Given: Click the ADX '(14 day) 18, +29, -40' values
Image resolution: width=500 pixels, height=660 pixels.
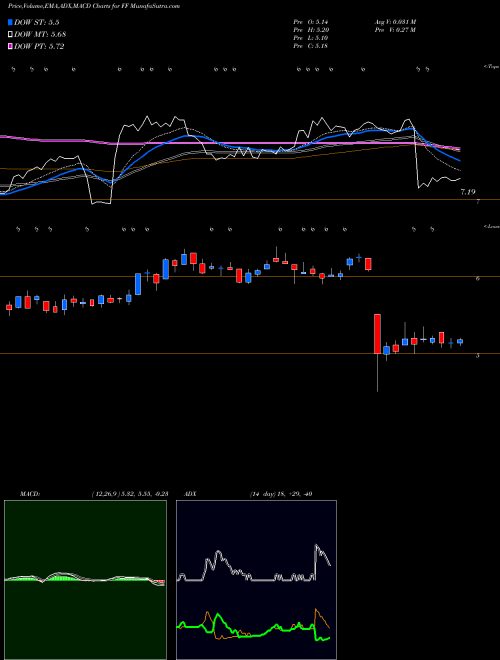Looking at the screenshot, I should [x=281, y=494].
